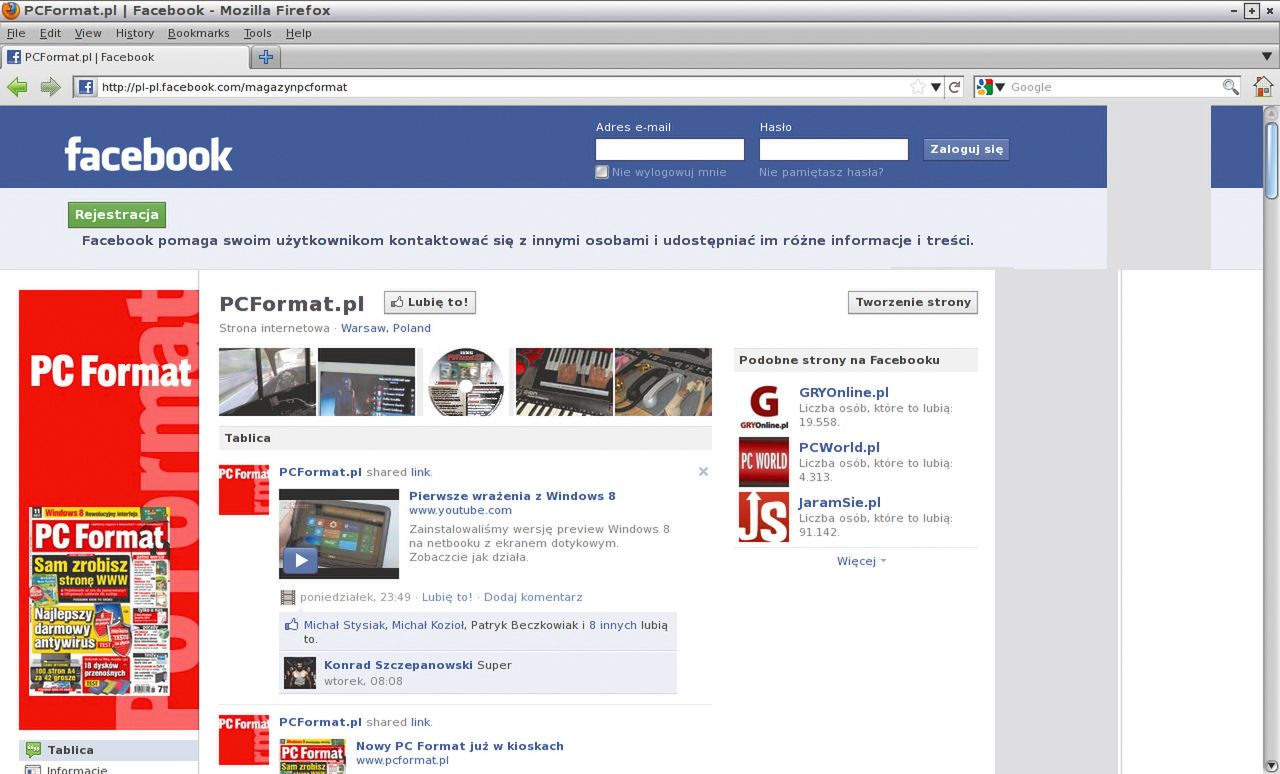Screen dimensions: 1280x774
Task: Click the GRYOnline.pl logo icon
Action: pos(764,407)
